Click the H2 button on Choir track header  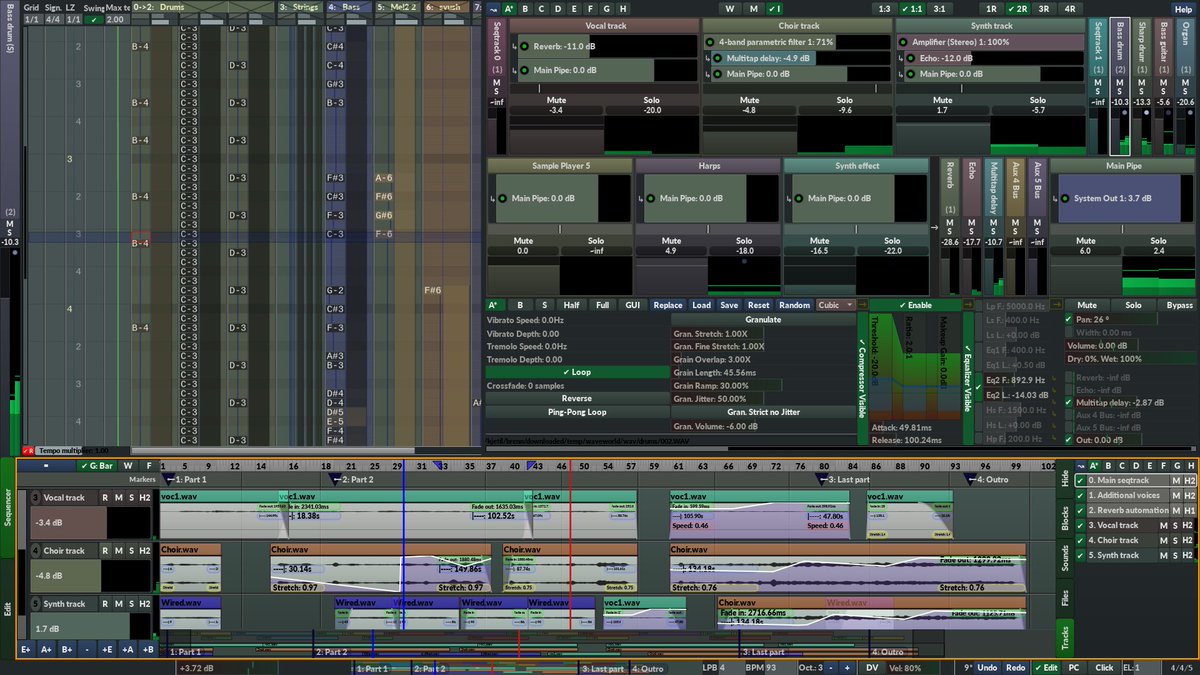(145, 550)
